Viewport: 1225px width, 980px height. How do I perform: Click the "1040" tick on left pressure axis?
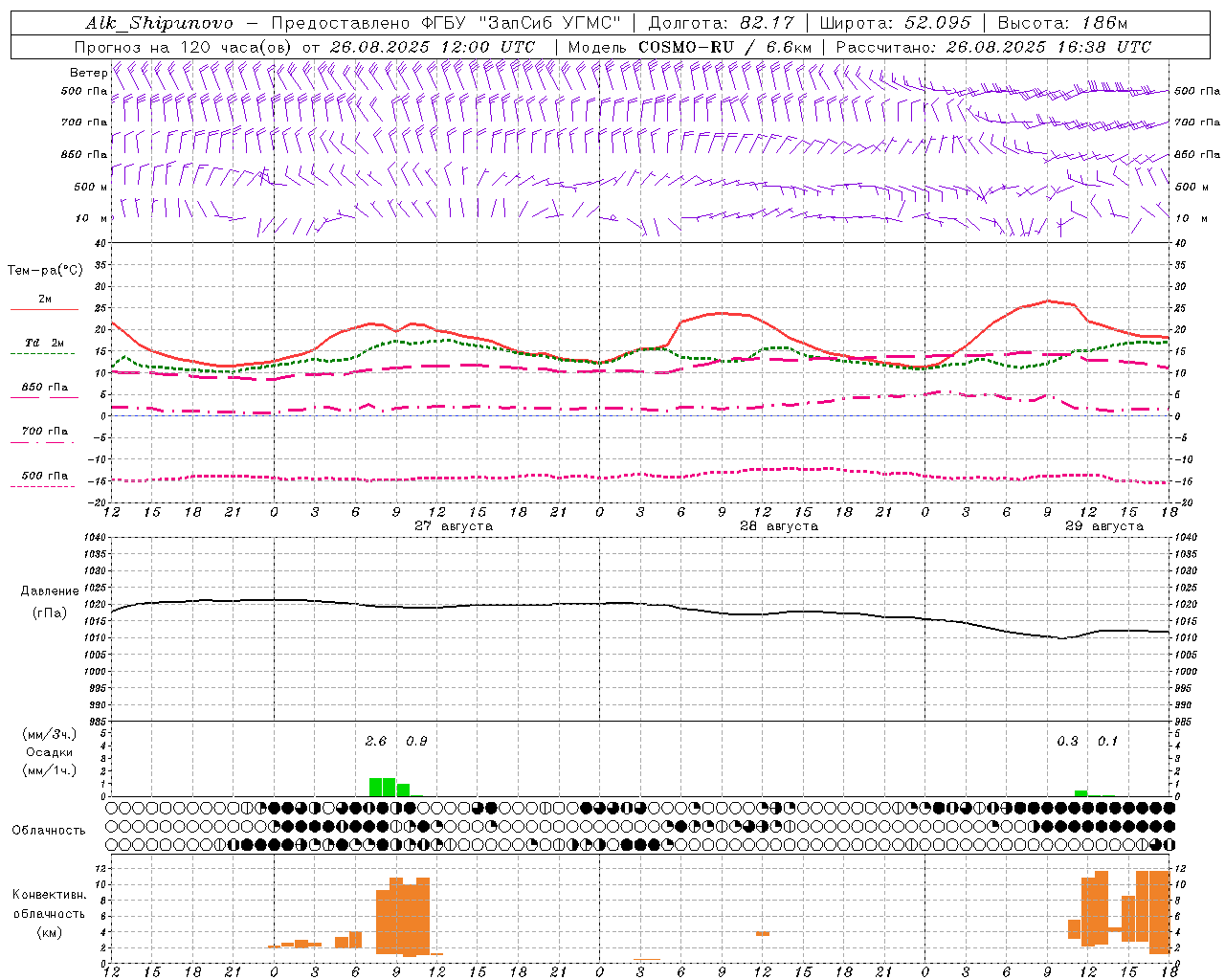pos(96,538)
